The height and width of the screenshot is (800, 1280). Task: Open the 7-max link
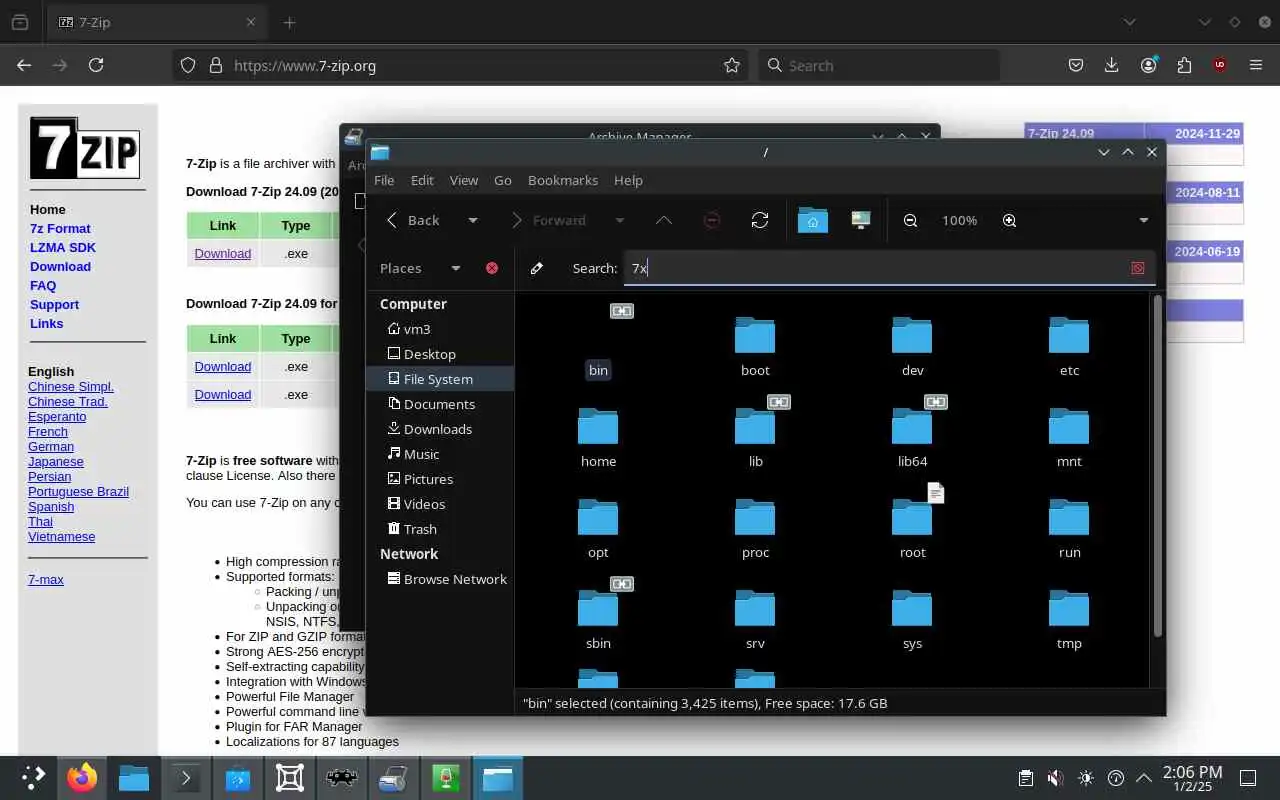[x=46, y=579]
